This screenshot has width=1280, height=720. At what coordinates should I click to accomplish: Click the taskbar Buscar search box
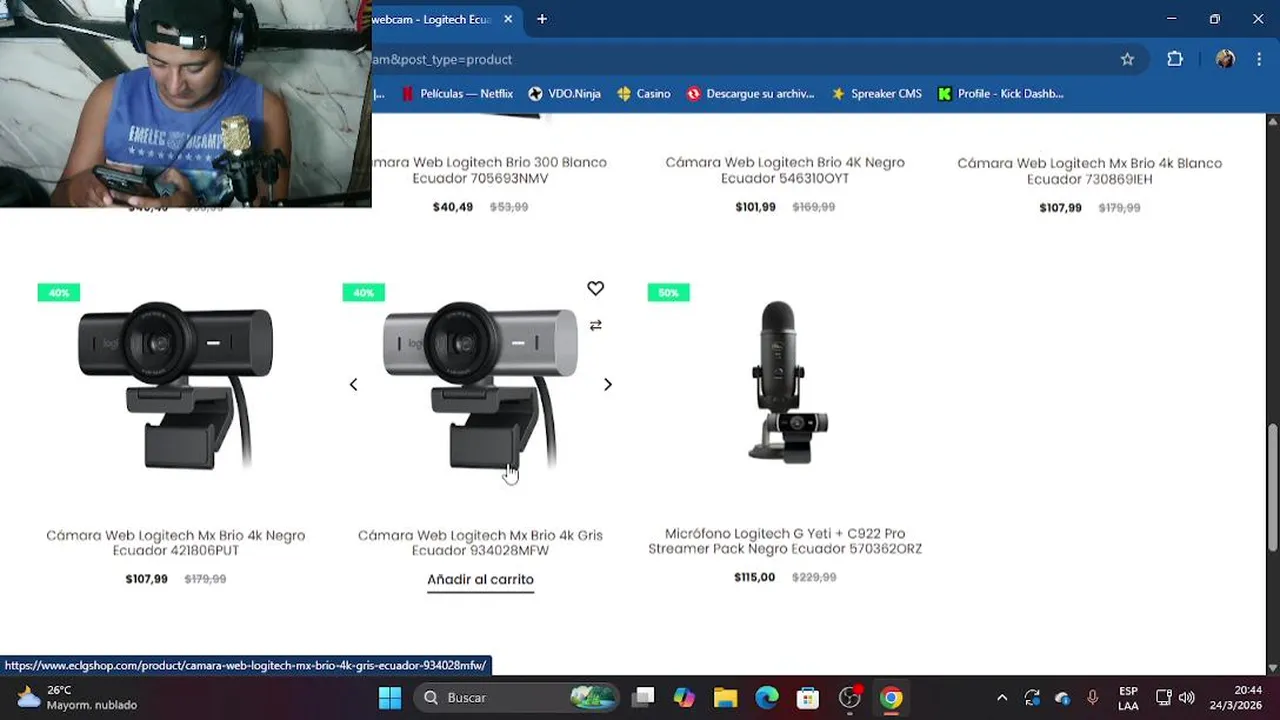tap(517, 698)
